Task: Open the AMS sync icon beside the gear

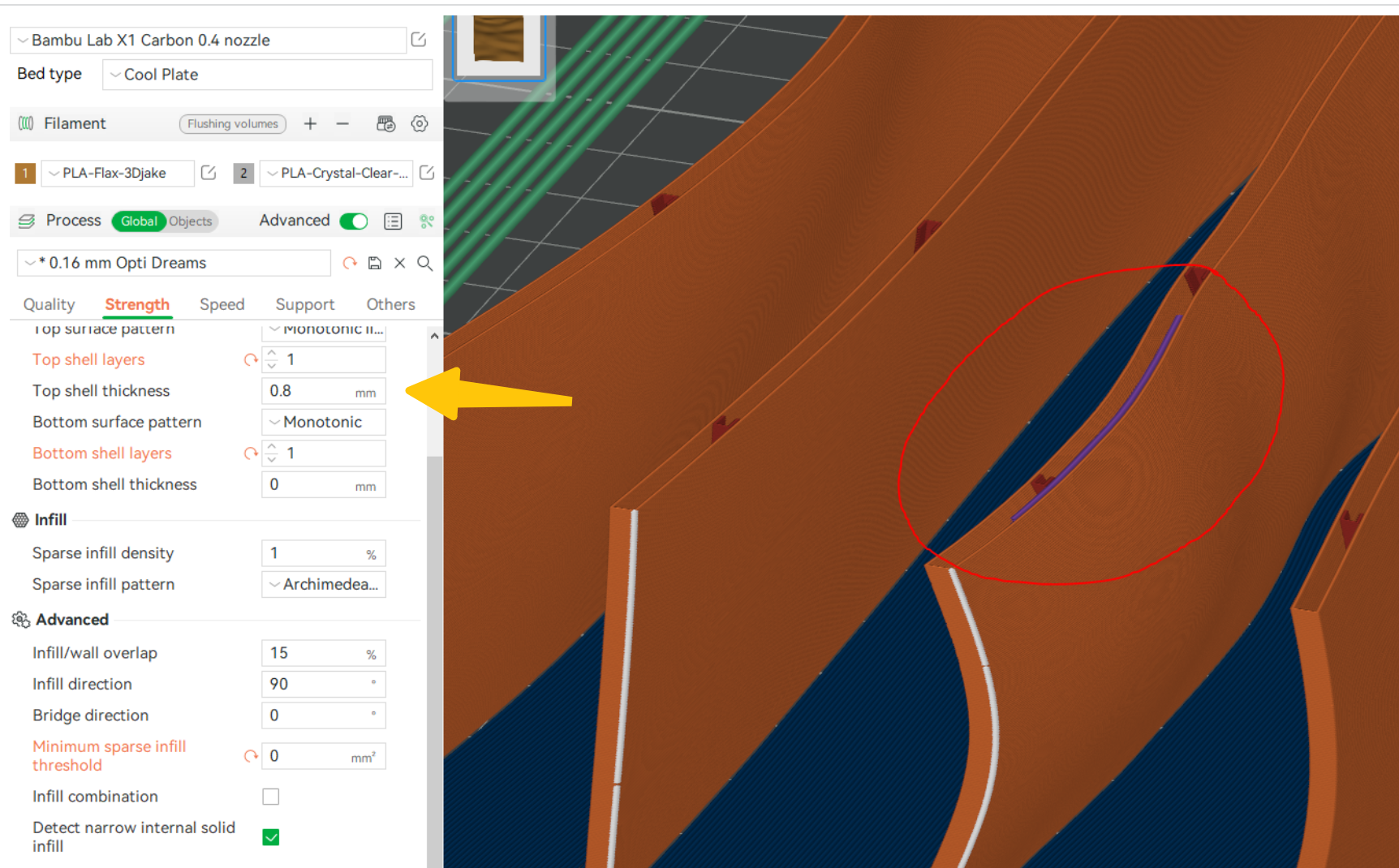Action: pos(385,123)
